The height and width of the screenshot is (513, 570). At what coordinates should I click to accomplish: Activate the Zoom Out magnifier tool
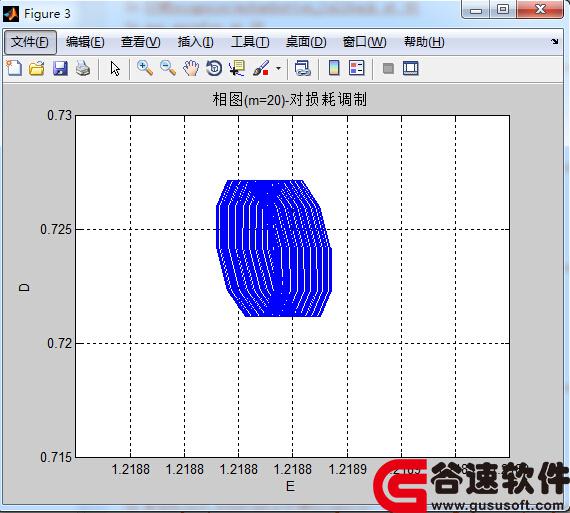[168, 68]
